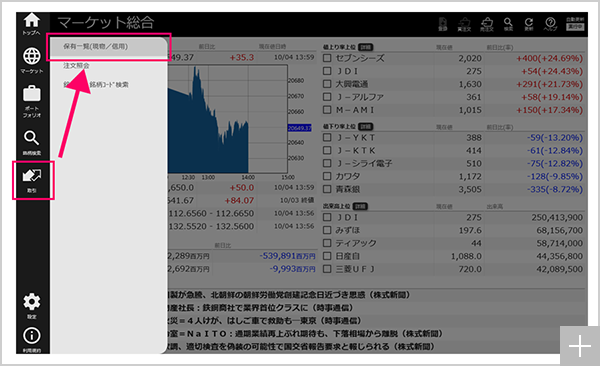The width and height of the screenshot is (600, 366).
Task: Open the ポートフォリオ briefcase icon
Action: pos(32,101)
